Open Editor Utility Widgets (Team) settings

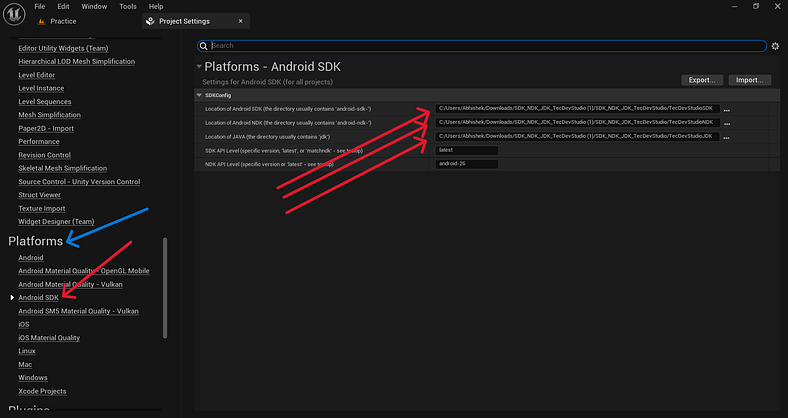(x=63, y=48)
